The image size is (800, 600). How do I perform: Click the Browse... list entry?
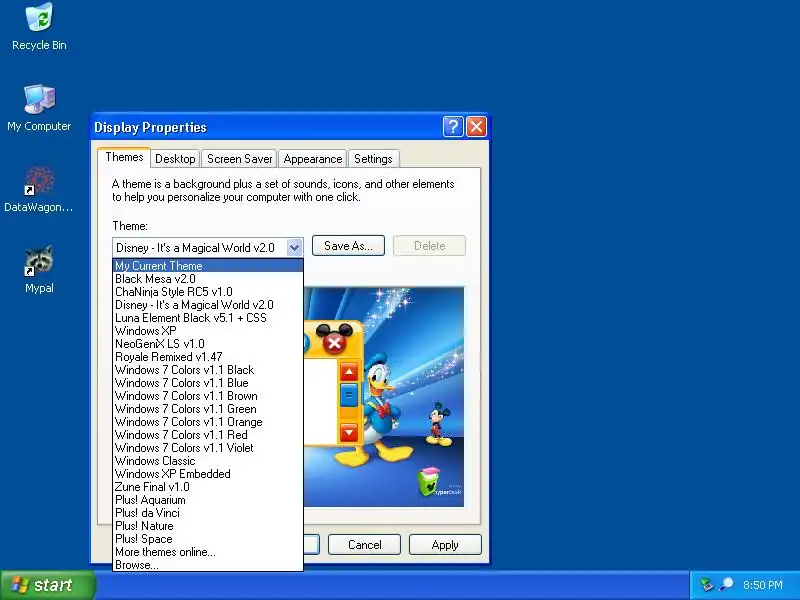(x=208, y=565)
